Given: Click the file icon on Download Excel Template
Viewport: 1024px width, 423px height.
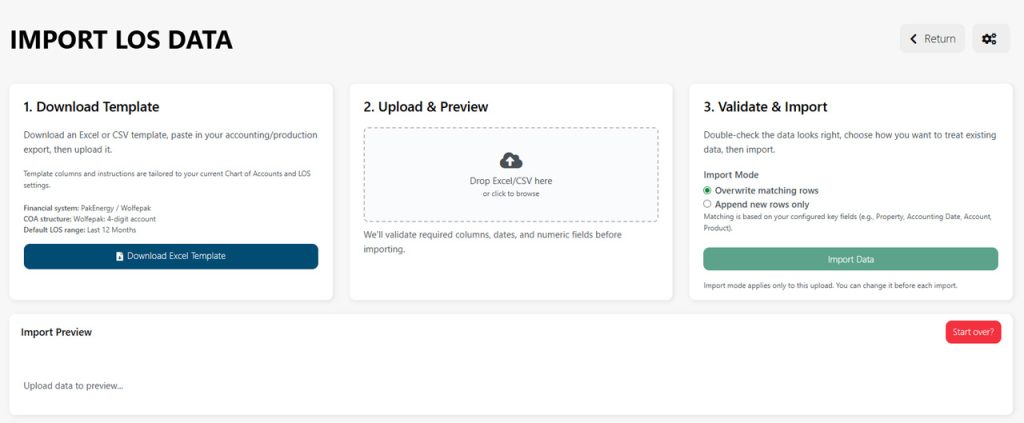Looking at the screenshot, I should [x=120, y=257].
